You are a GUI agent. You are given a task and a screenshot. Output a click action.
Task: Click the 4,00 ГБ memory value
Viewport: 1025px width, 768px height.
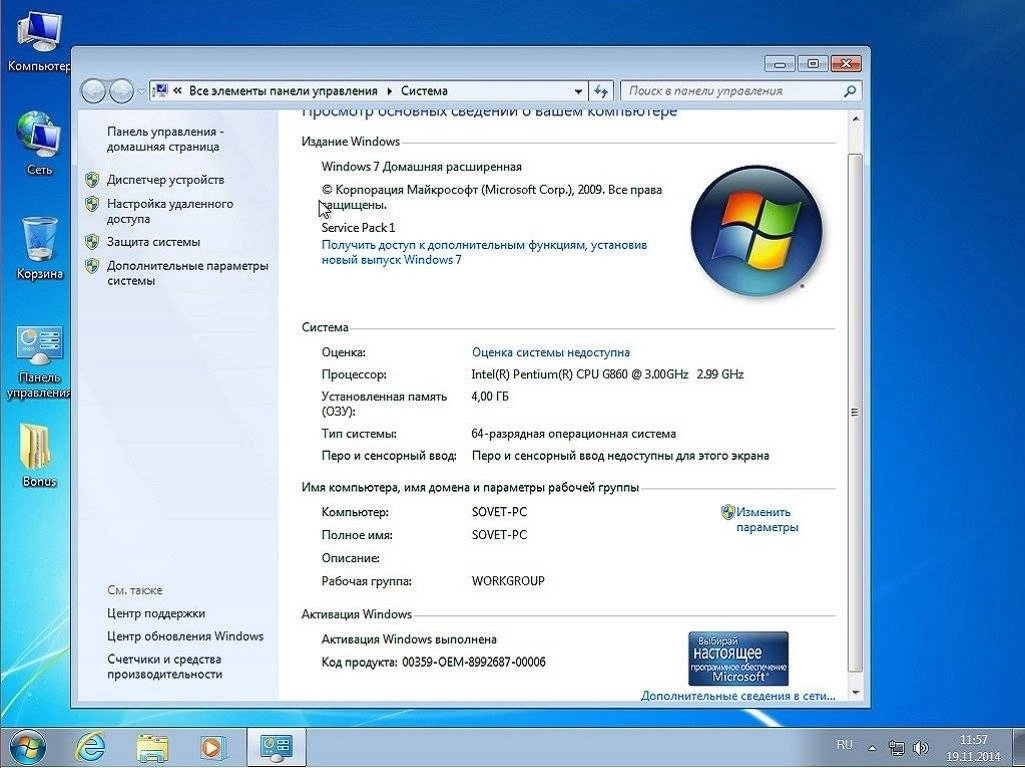490,396
